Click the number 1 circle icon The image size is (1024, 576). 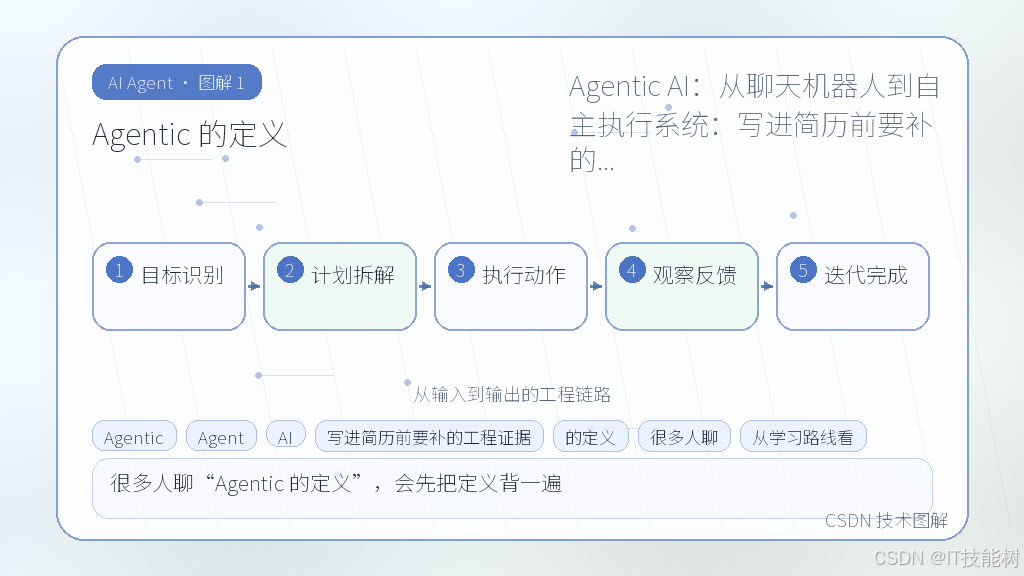click(120, 270)
